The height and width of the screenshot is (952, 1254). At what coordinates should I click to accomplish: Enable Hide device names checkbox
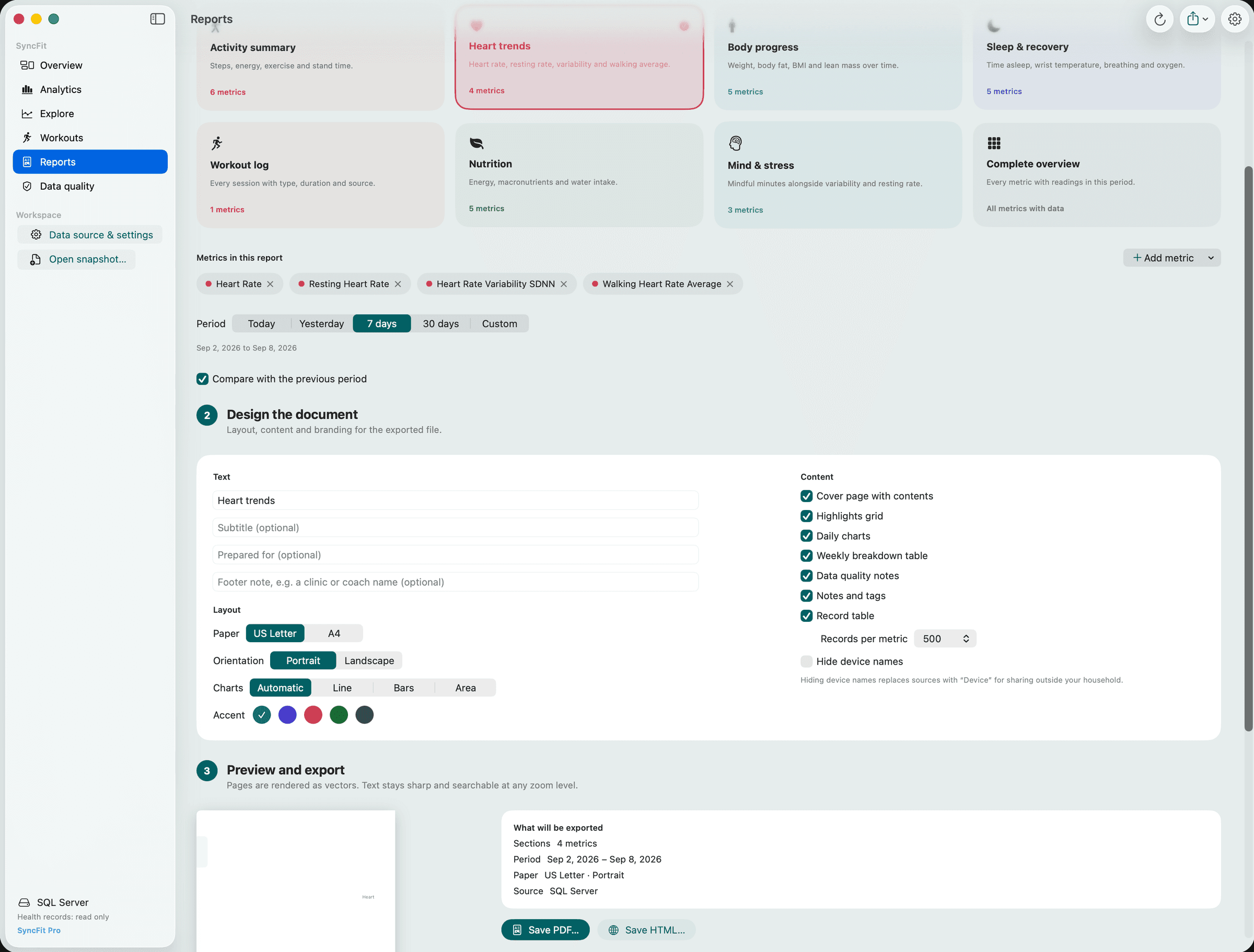click(806, 661)
